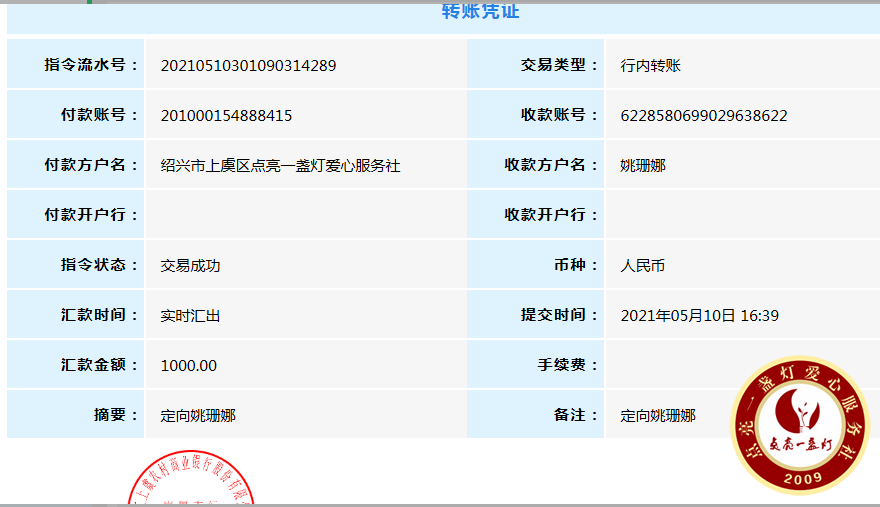Click the 摘要 value 定向姚珊娜
Viewport: 880px width, 507px height.
pos(198,415)
